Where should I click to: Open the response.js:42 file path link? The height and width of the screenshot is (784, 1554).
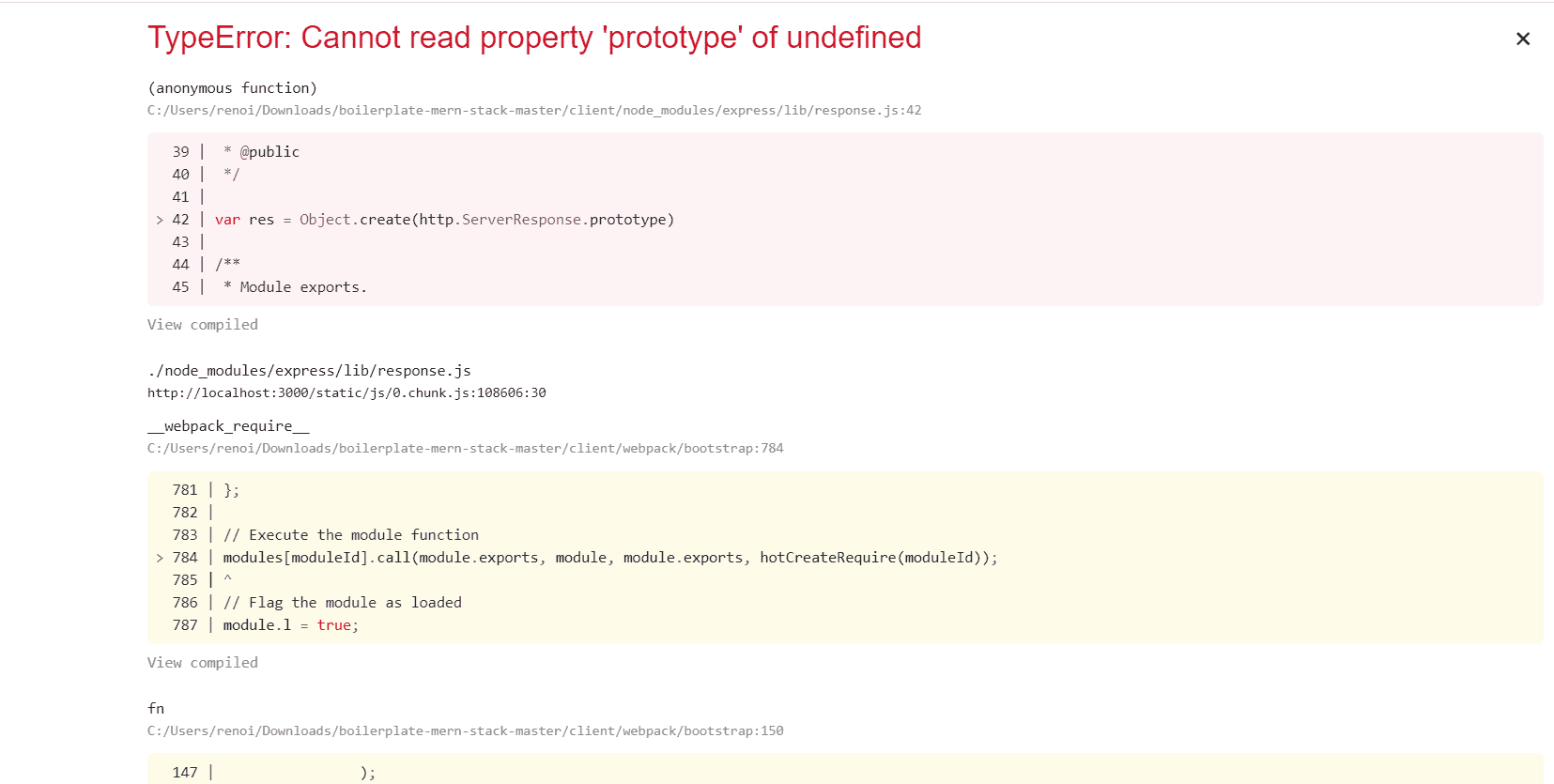[533, 111]
